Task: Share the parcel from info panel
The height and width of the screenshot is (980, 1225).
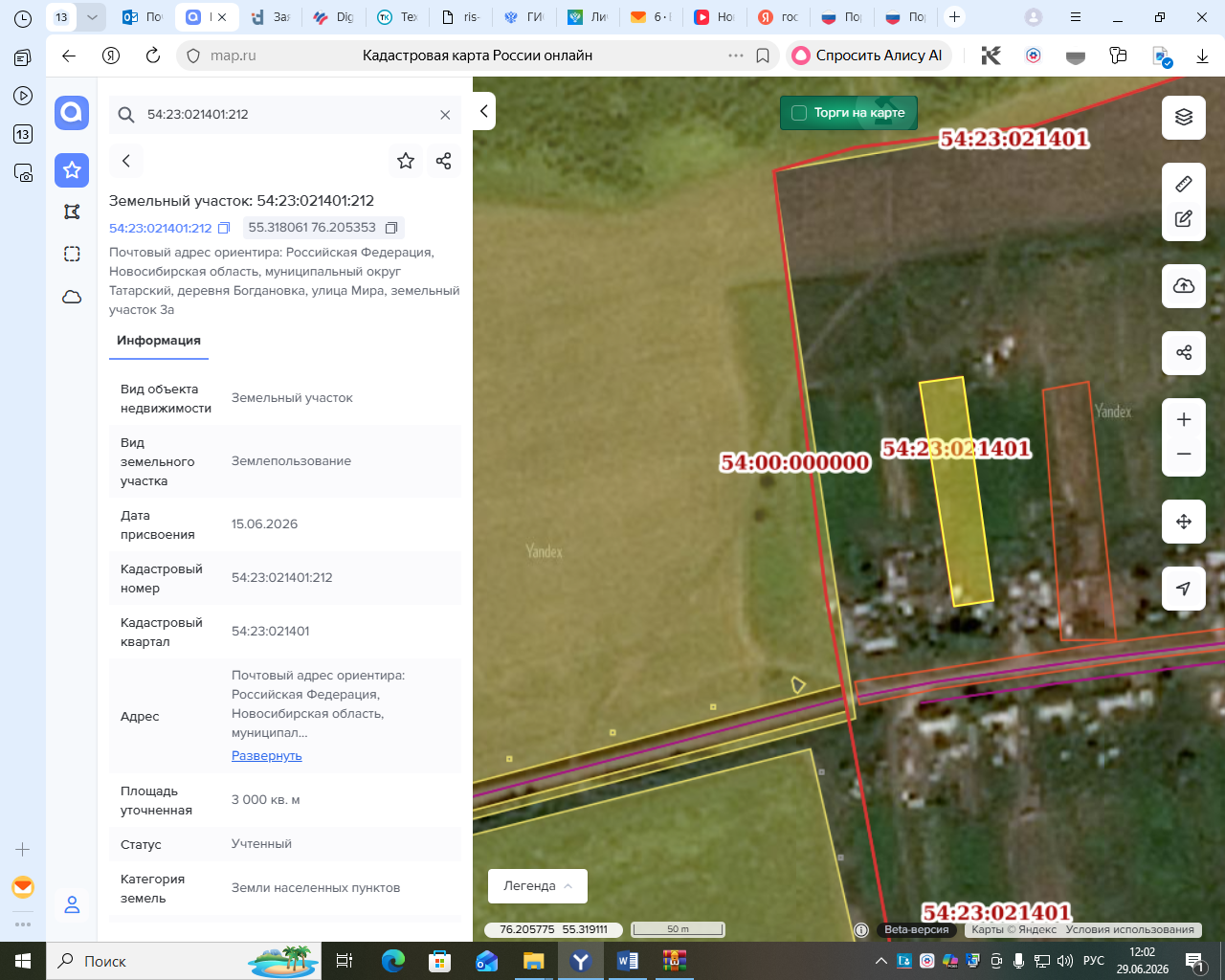Action: [443, 161]
